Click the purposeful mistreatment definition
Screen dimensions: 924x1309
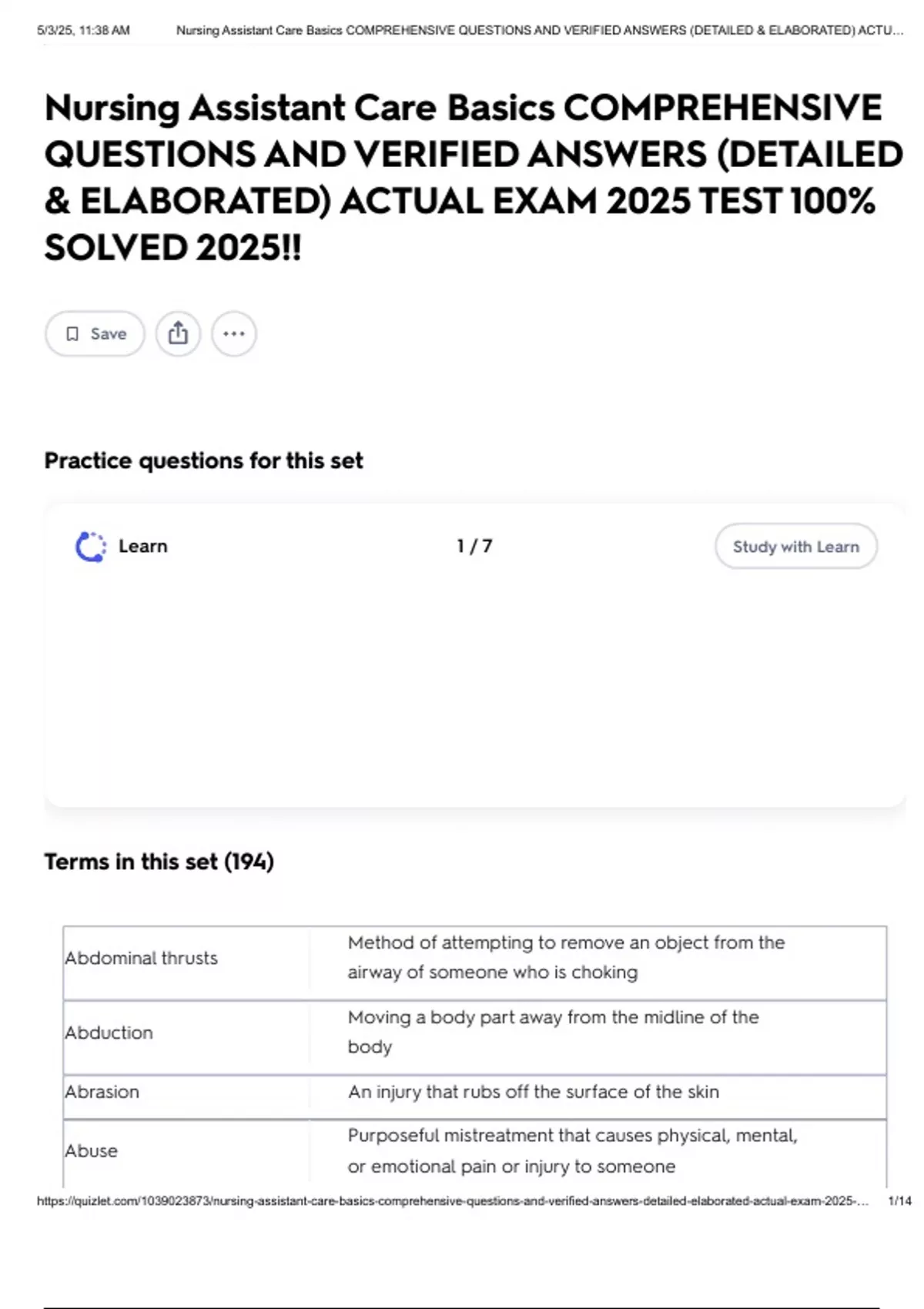[572, 1151]
